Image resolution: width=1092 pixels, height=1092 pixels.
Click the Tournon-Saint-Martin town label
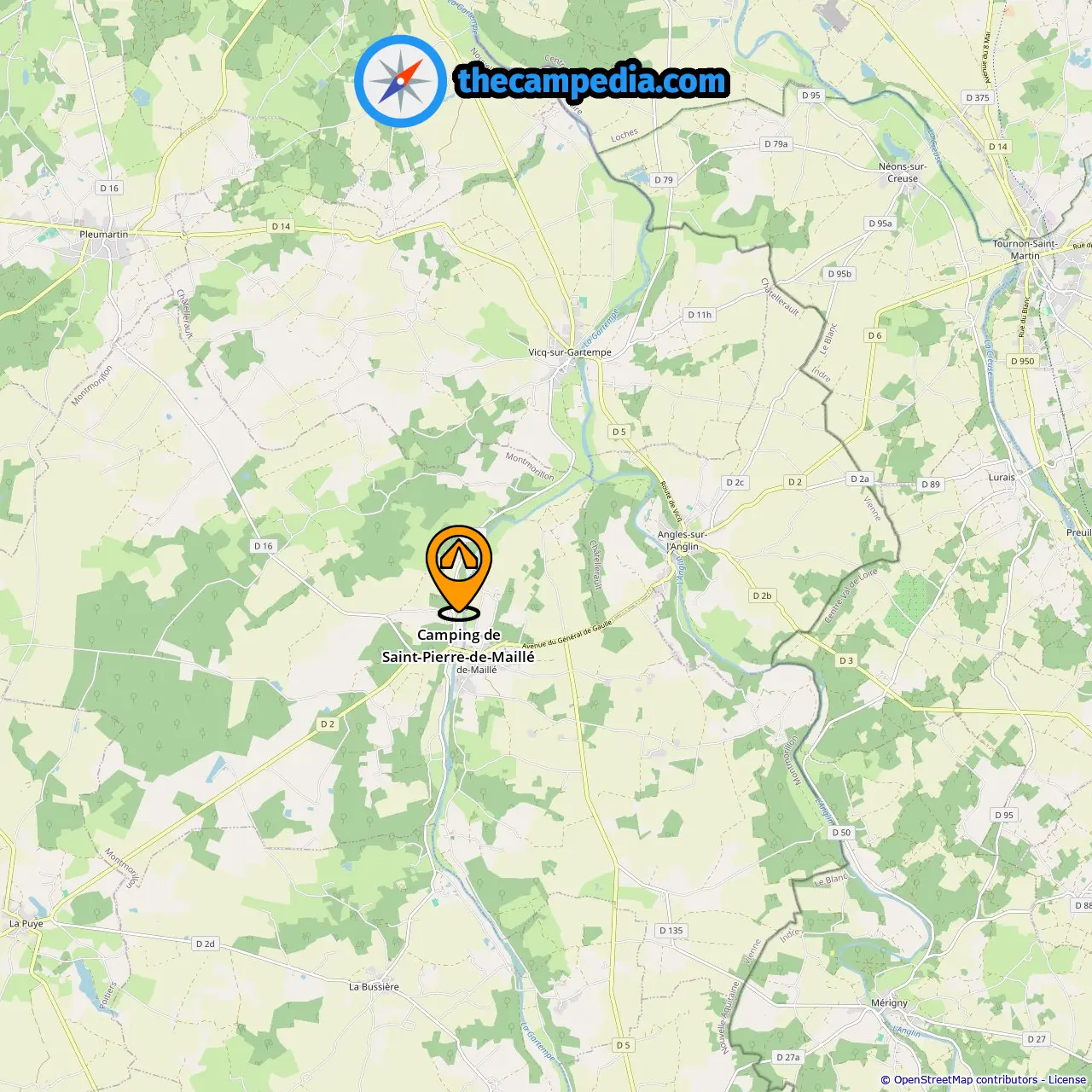pos(1025,249)
